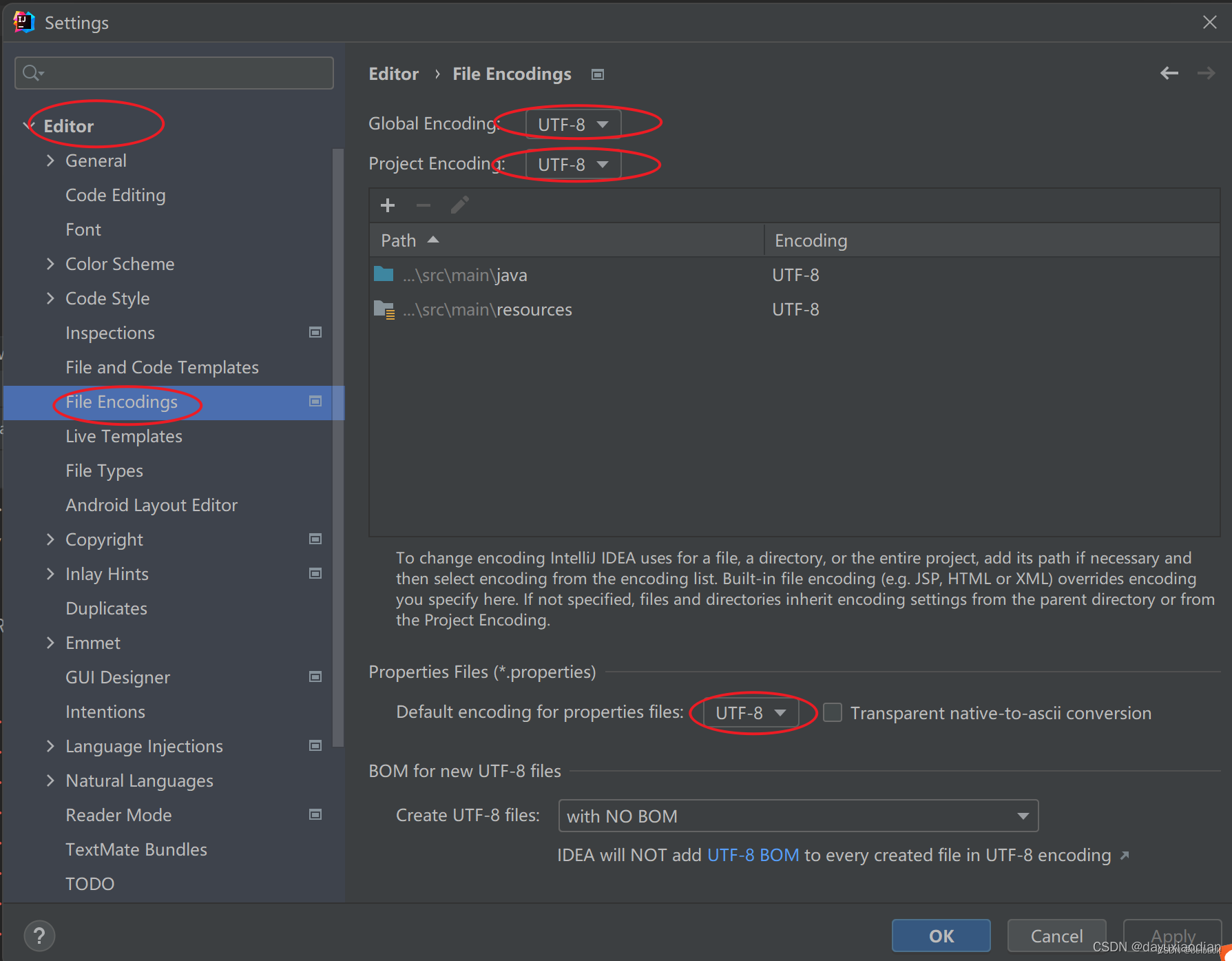Click the OK button
1232x961 pixels.
click(x=941, y=936)
